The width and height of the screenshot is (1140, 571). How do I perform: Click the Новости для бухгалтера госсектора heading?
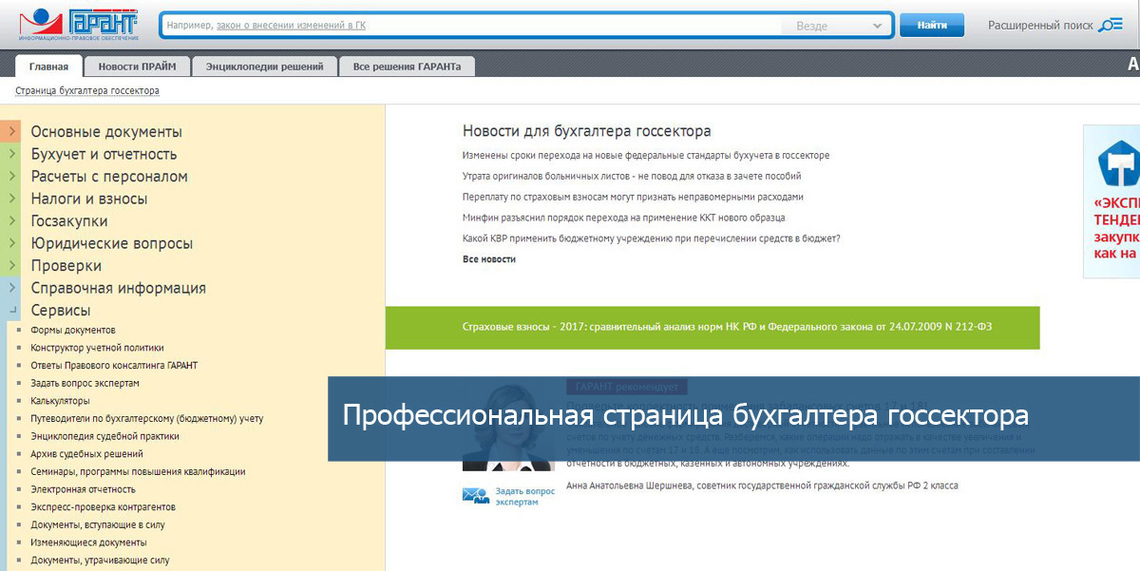587,131
